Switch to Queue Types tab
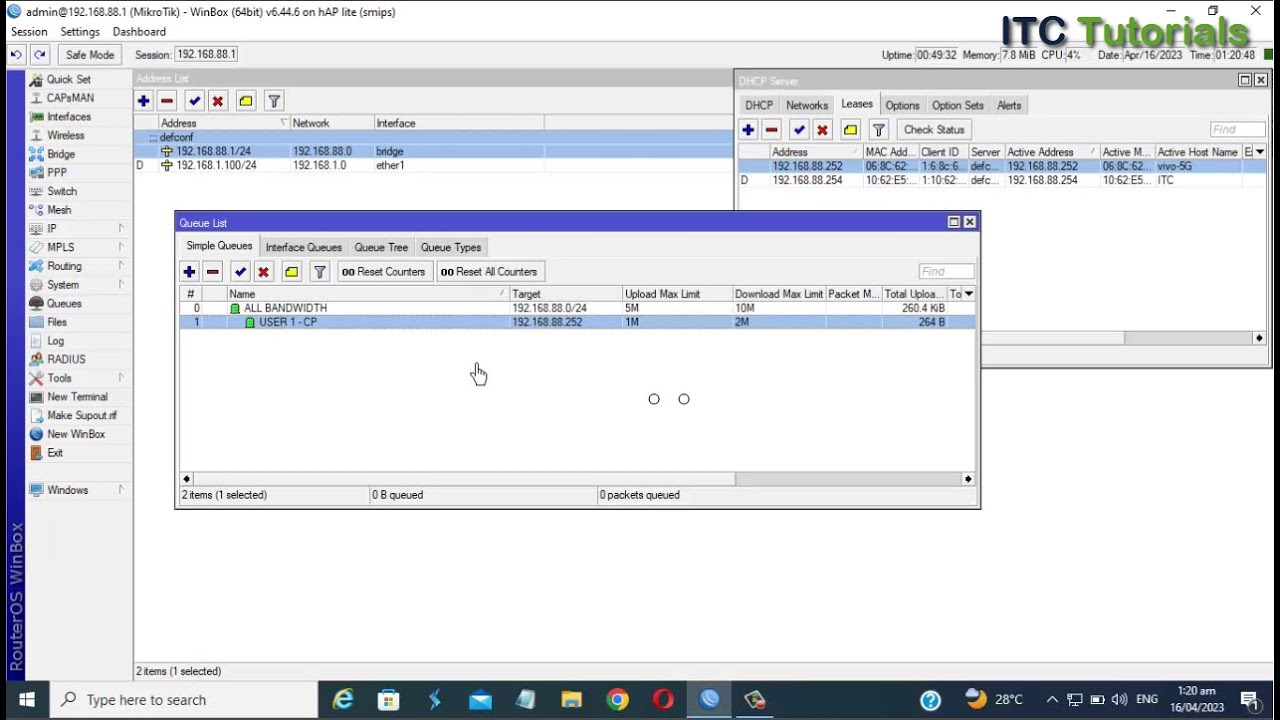1280x720 pixels. 451,247
